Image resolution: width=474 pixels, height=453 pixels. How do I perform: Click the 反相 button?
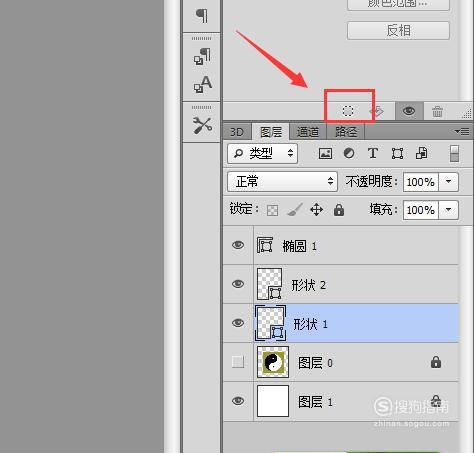[398, 31]
